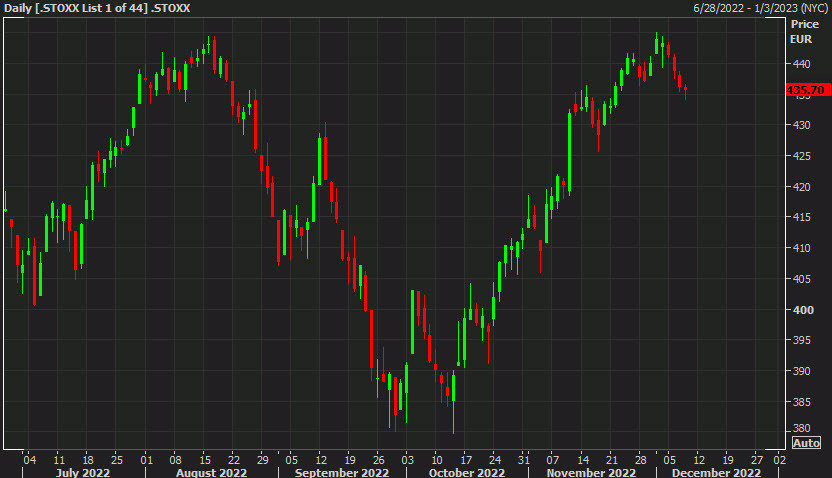Click the bold 400 price axis label

[801, 309]
